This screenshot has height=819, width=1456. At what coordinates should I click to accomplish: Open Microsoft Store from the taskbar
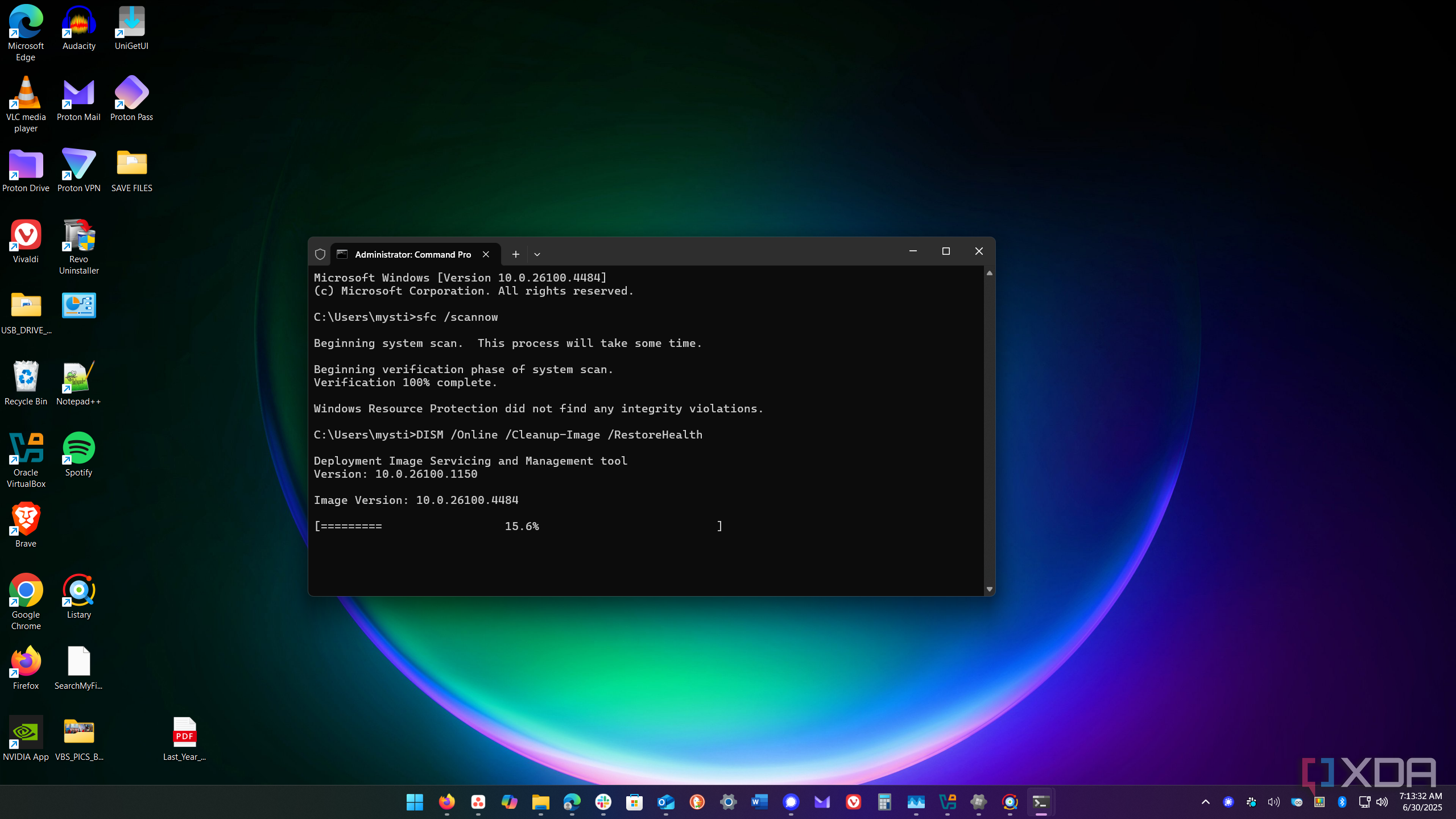tap(634, 802)
